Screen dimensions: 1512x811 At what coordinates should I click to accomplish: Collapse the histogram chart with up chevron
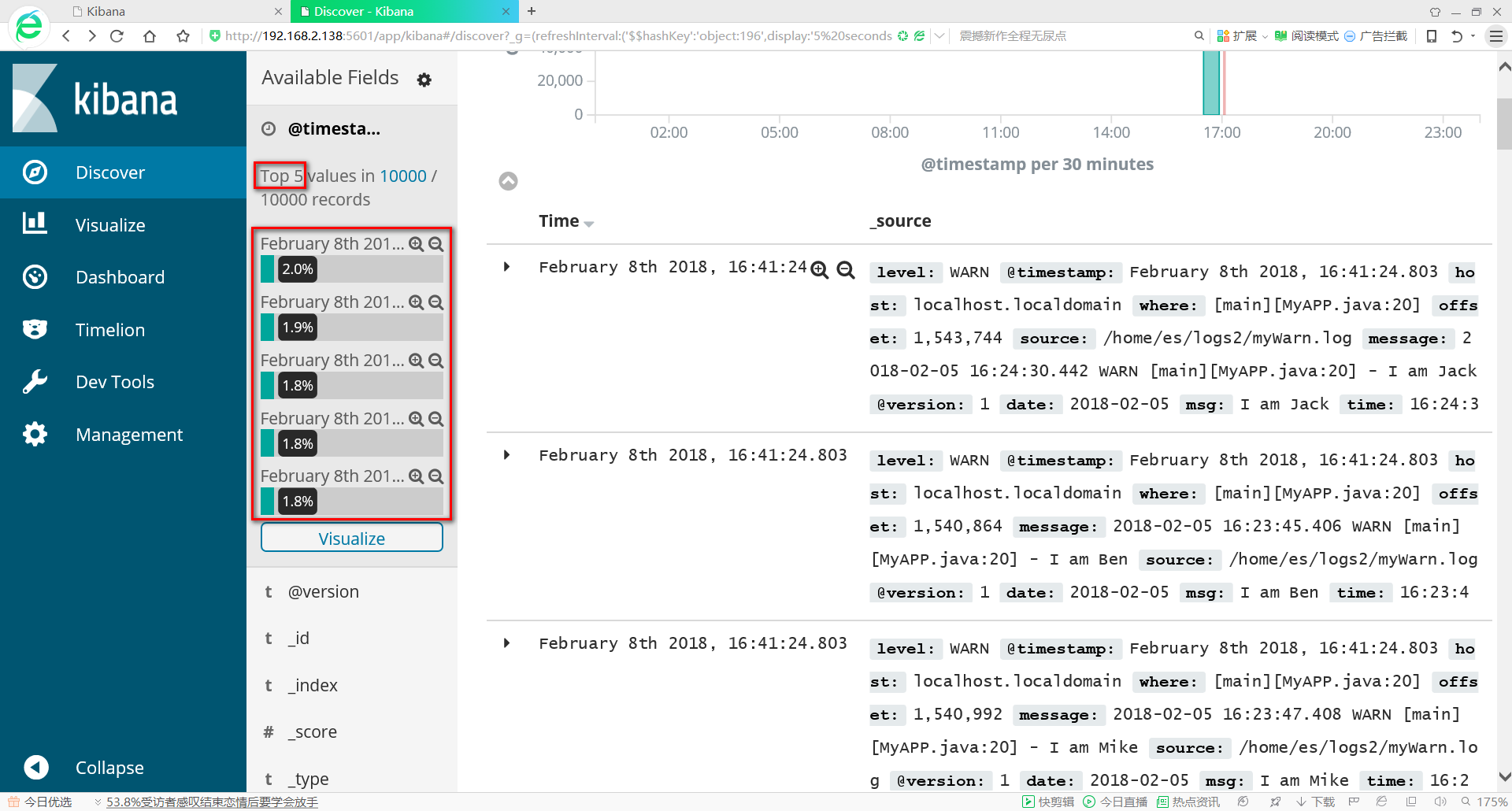click(x=509, y=181)
